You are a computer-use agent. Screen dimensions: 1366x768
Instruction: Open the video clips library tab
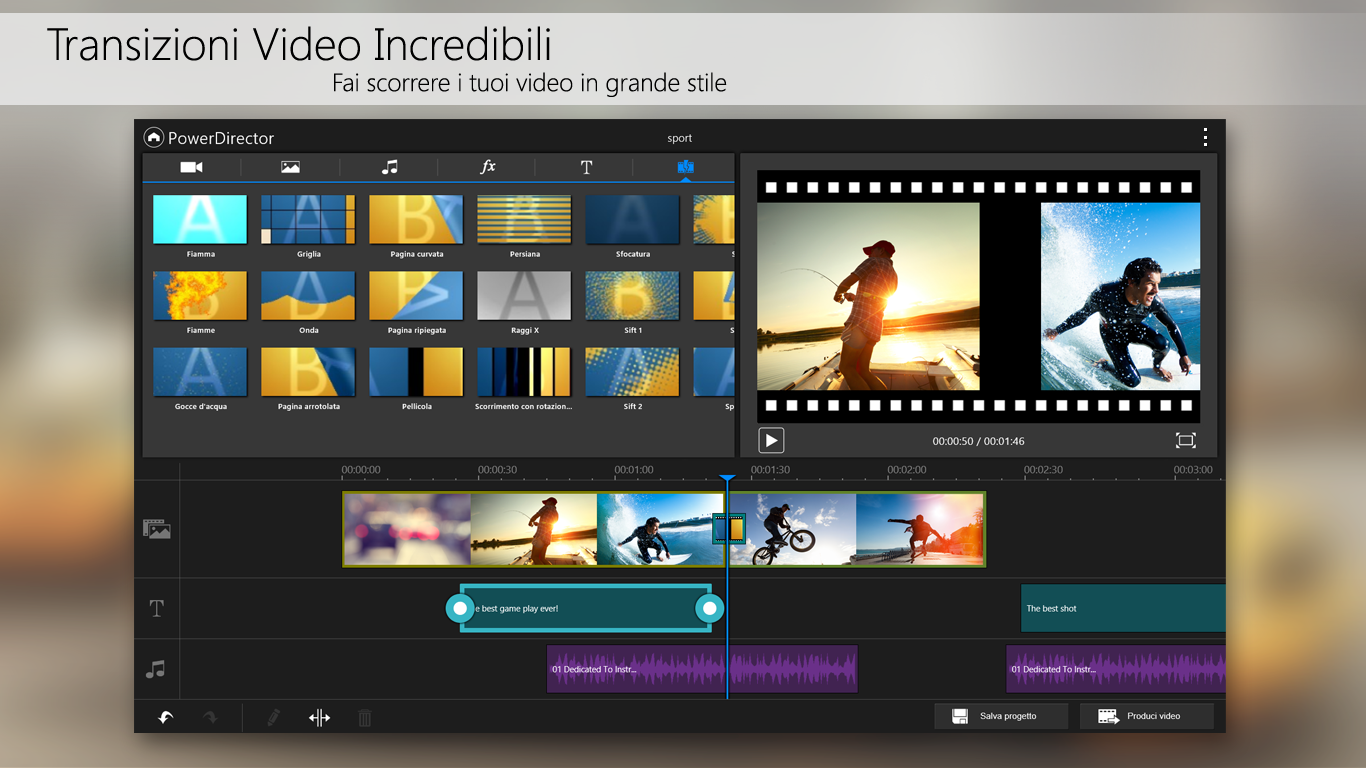[190, 167]
